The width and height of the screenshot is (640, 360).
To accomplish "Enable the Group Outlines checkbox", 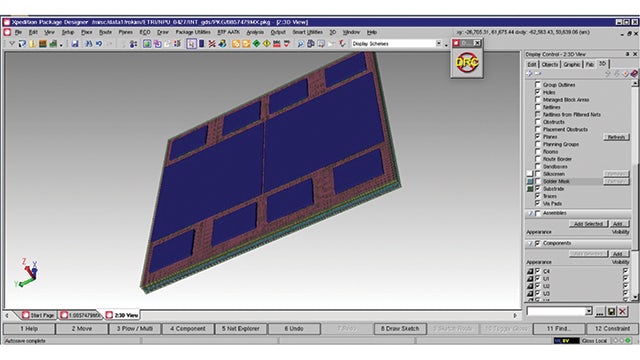I will pyautogui.click(x=538, y=84).
